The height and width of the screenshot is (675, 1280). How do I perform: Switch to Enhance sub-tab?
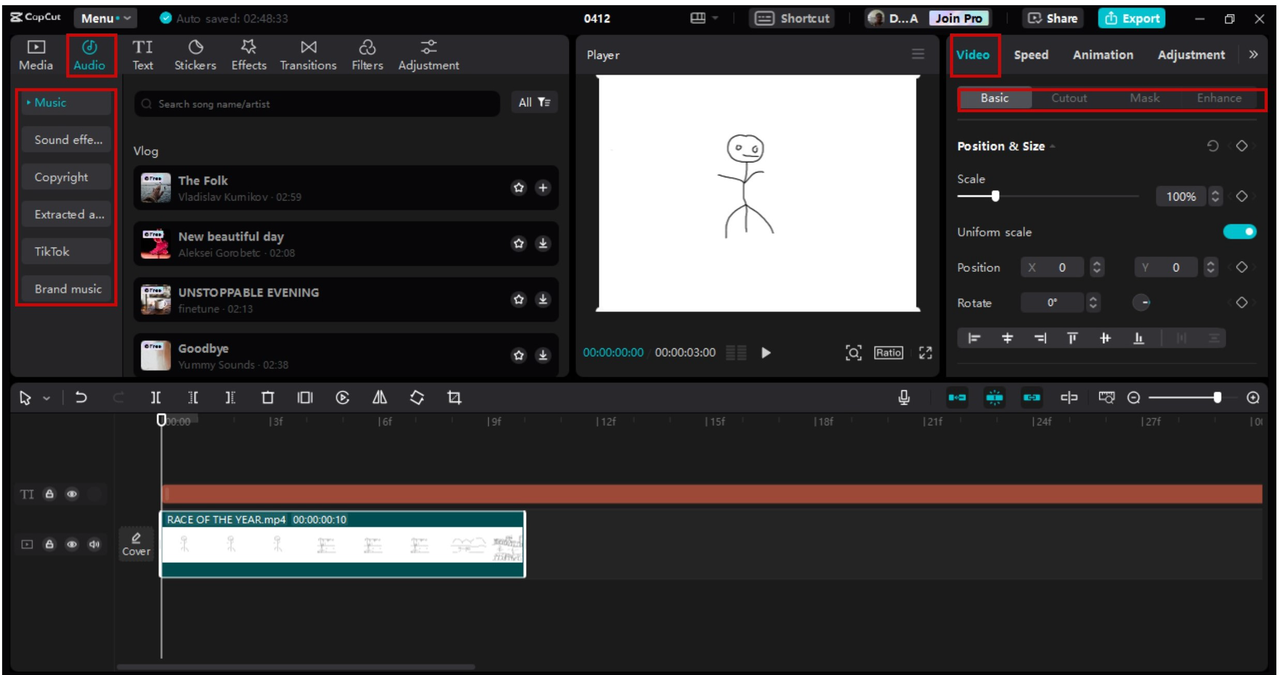coord(1219,98)
